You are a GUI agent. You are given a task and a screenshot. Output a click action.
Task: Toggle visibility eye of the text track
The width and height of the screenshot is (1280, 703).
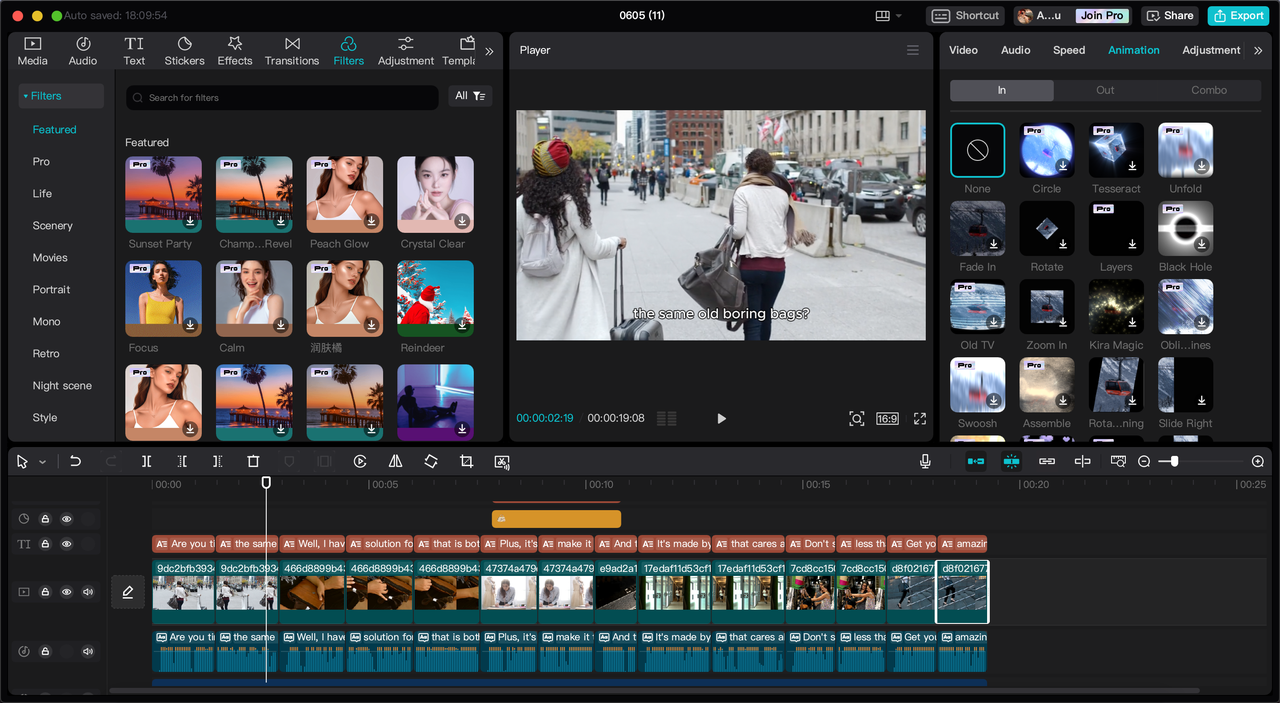(67, 544)
